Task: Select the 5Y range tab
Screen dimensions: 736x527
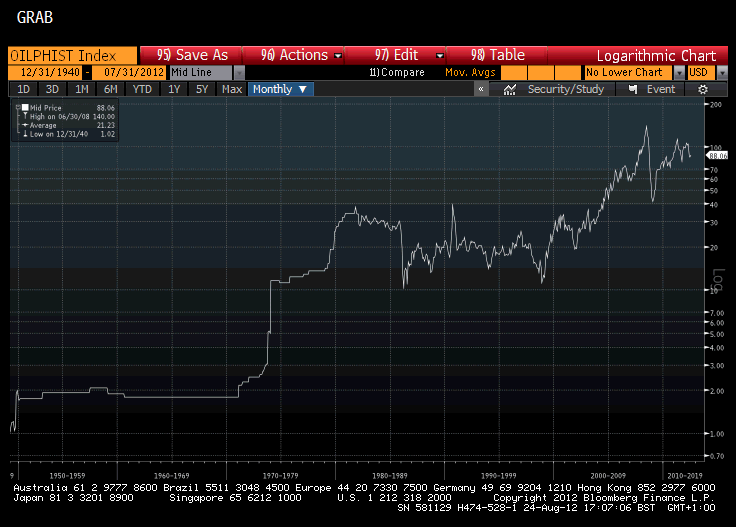Action: pos(202,89)
